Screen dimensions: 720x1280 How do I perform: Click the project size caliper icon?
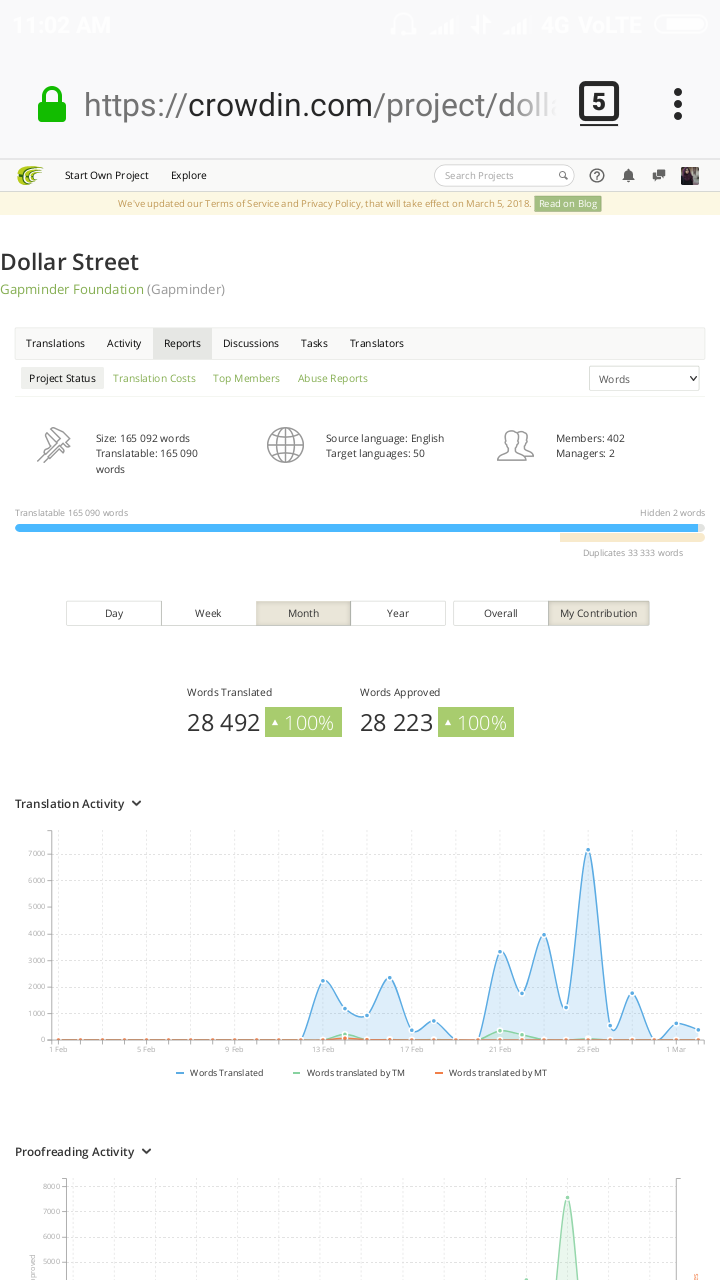point(54,445)
